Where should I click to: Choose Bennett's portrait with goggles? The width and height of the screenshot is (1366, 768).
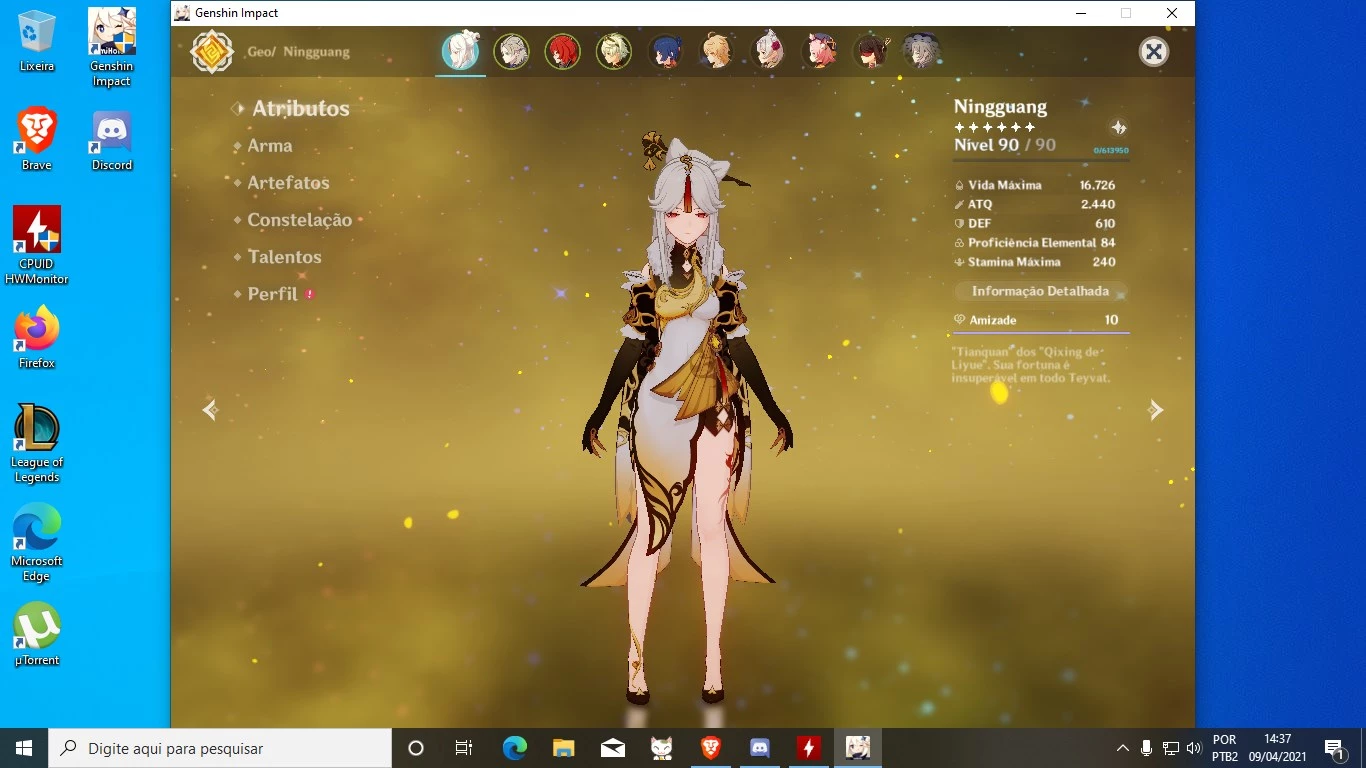pos(614,51)
